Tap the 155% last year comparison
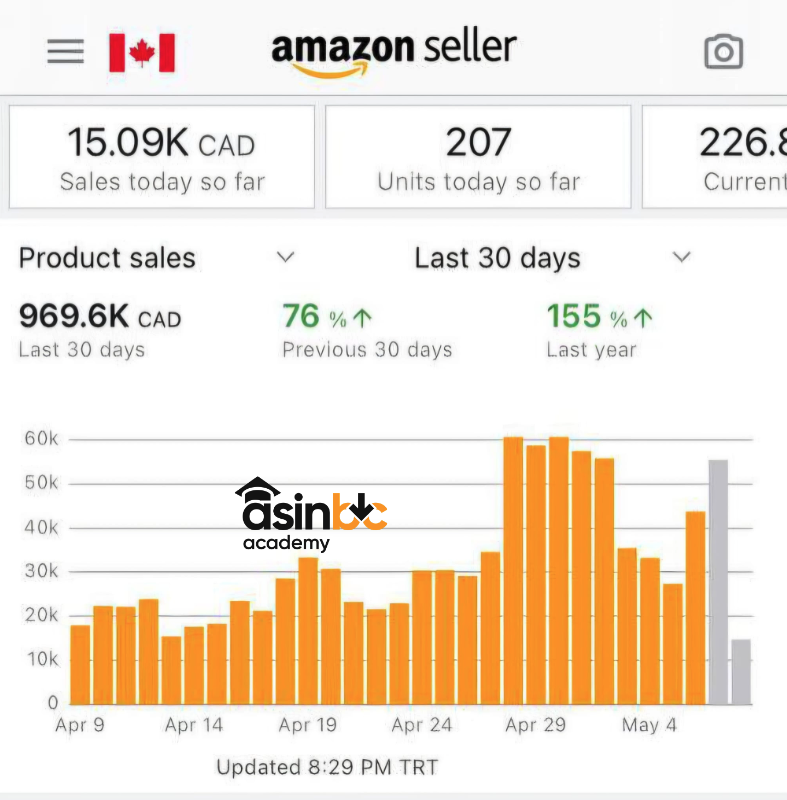The height and width of the screenshot is (800, 787). pos(599,330)
